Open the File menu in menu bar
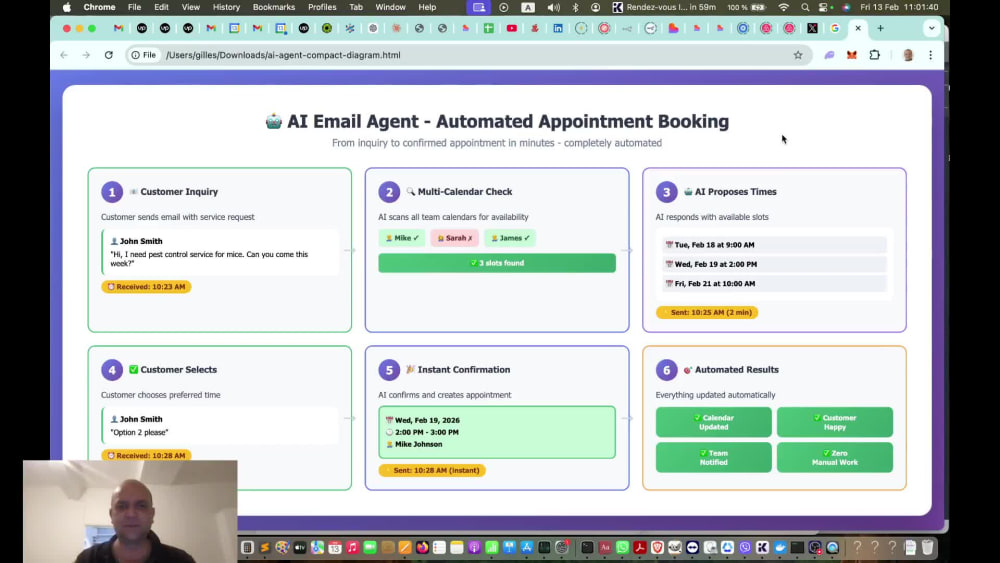 pyautogui.click(x=134, y=7)
